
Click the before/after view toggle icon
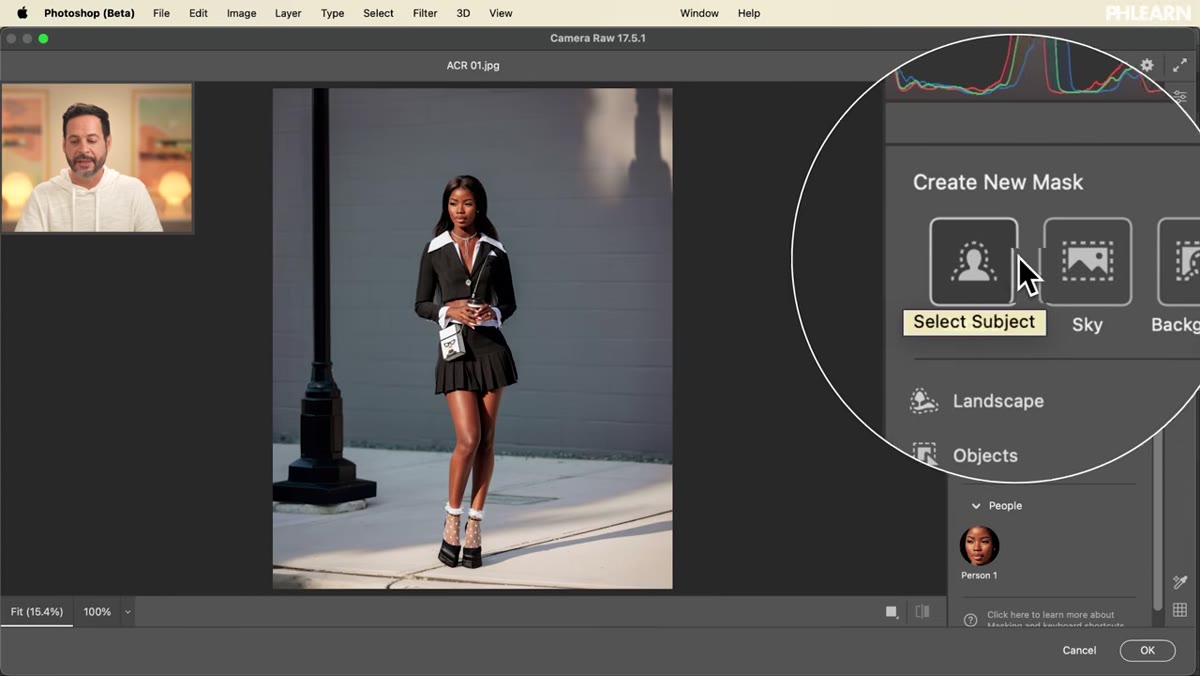922,612
